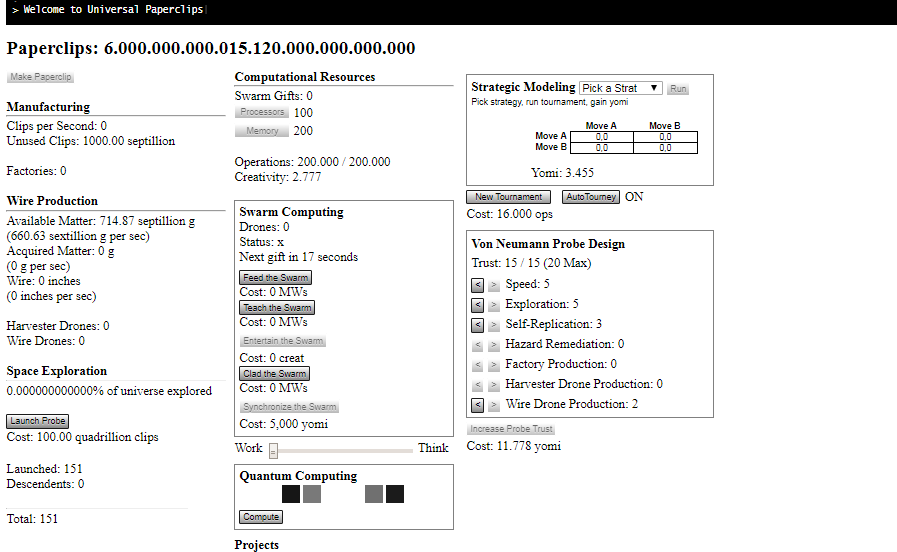Click the Work/Think slider handle
Viewport: 897px width, 552px height.
pos(272,450)
